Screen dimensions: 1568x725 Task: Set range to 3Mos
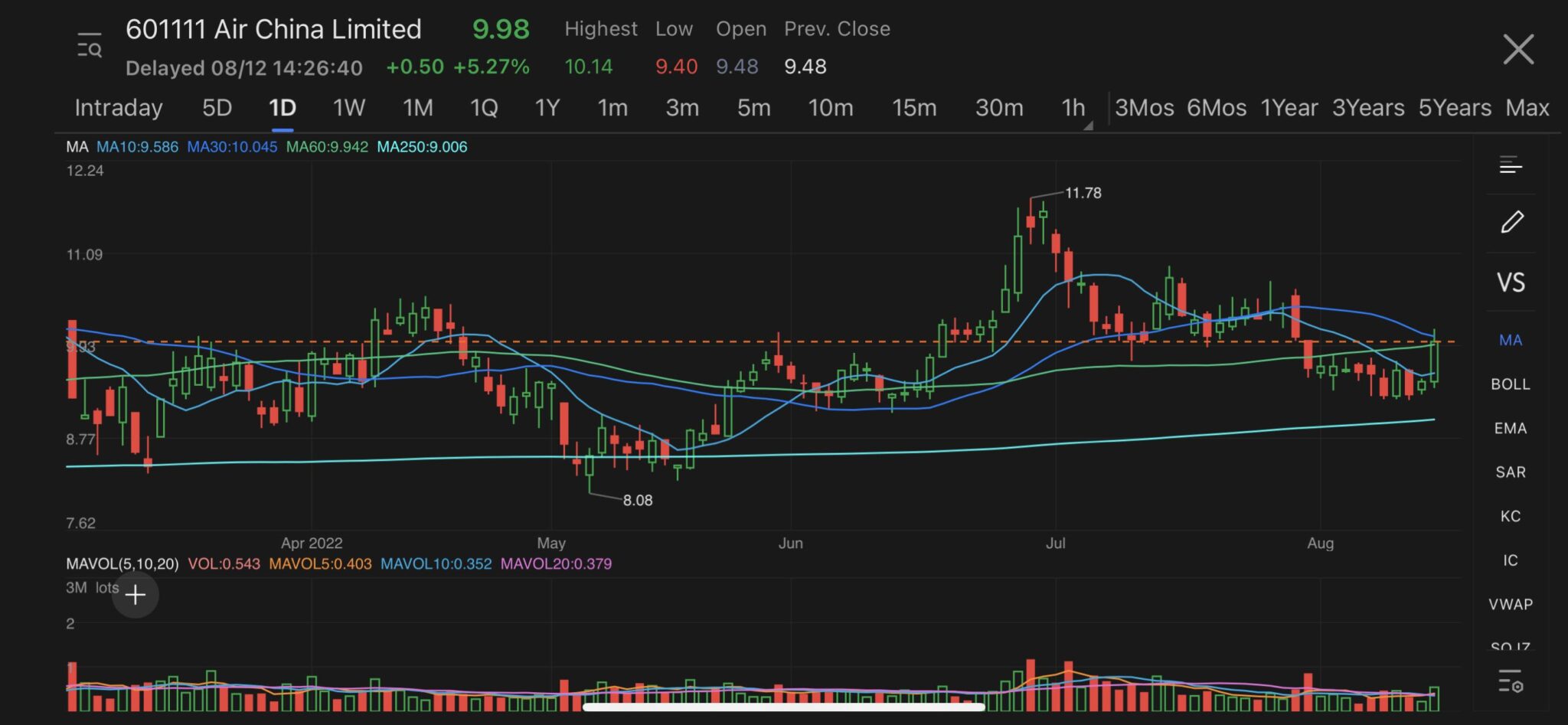1144,108
